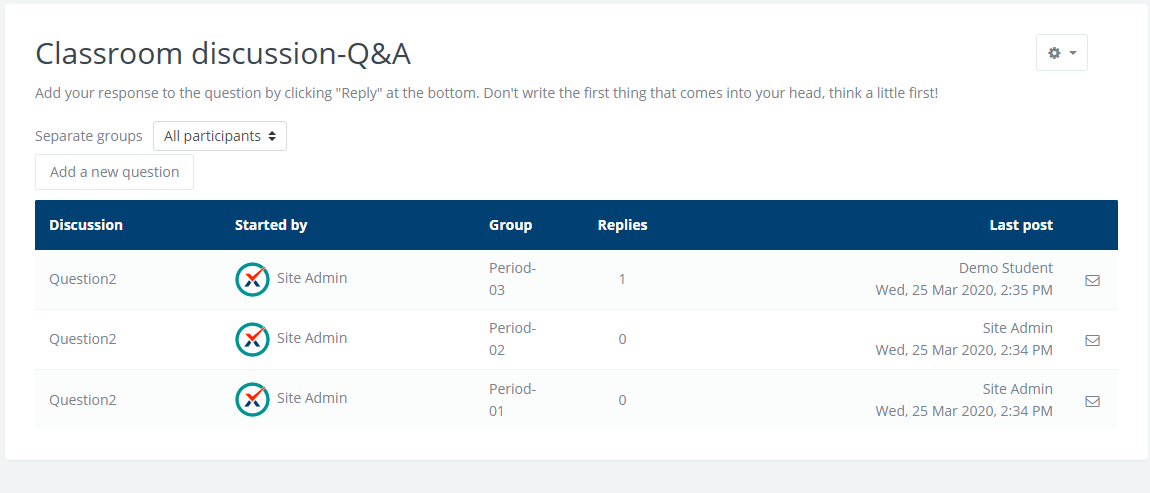Viewport: 1150px width, 493px height.
Task: Open Period-01 last post 2:34 PM timestamp
Action: (x=964, y=411)
